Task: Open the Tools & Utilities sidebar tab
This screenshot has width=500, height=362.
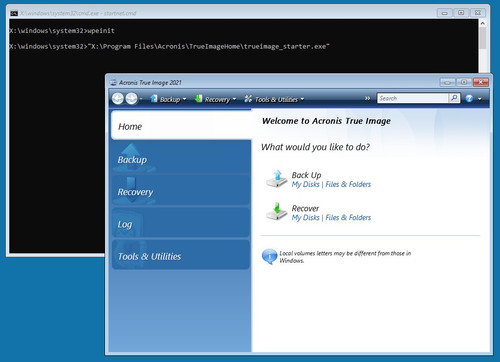Action: (181, 255)
